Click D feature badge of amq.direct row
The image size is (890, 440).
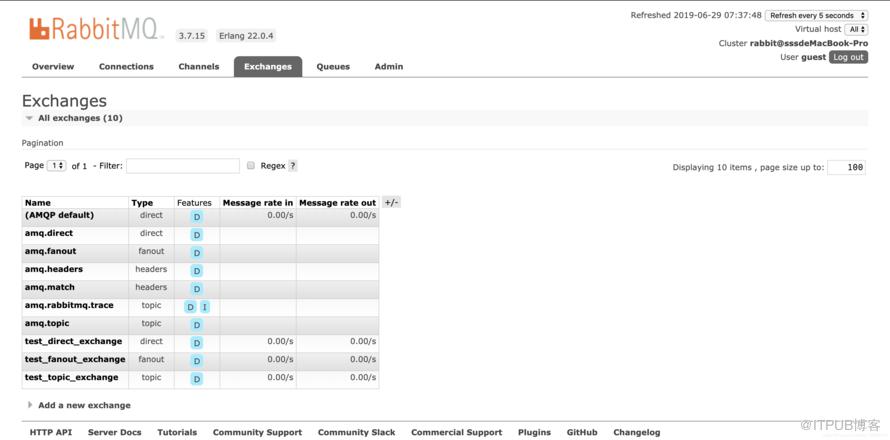click(196, 234)
